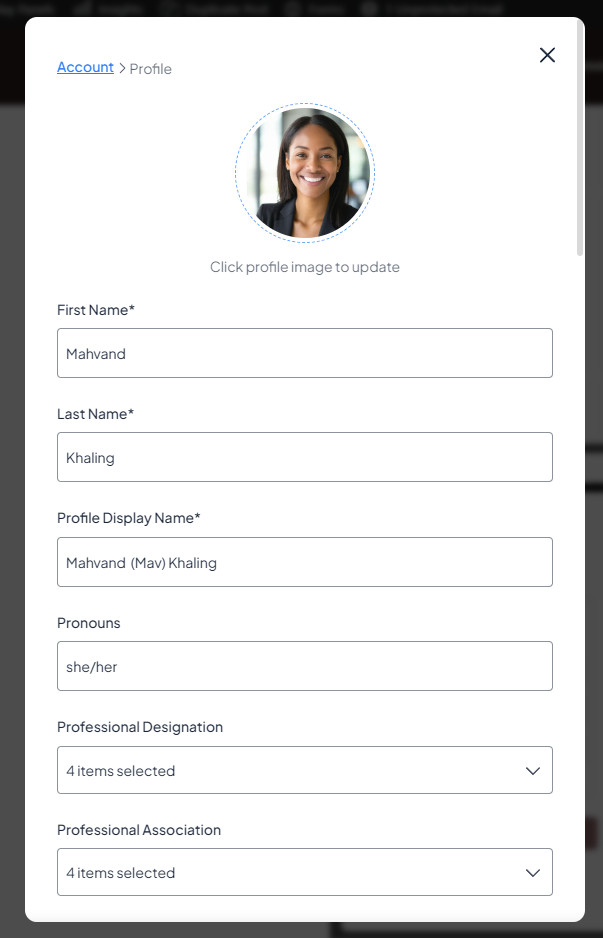Click the Professional Association label

pyautogui.click(x=139, y=830)
